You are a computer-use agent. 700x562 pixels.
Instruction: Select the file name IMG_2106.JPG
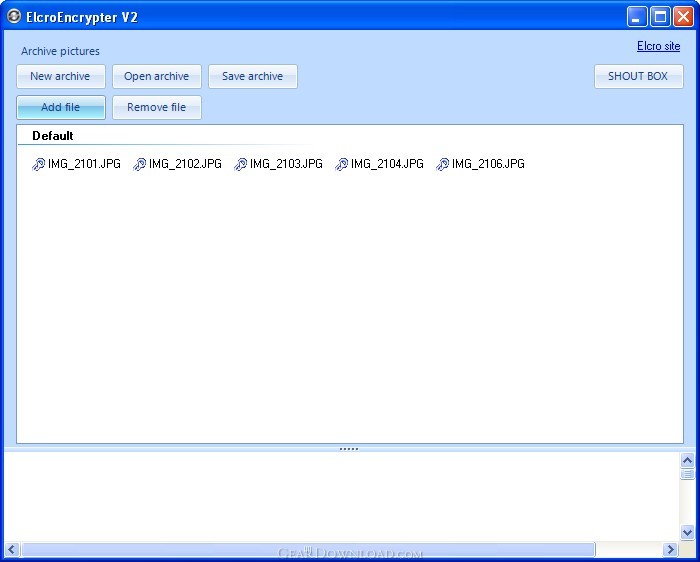tap(488, 164)
